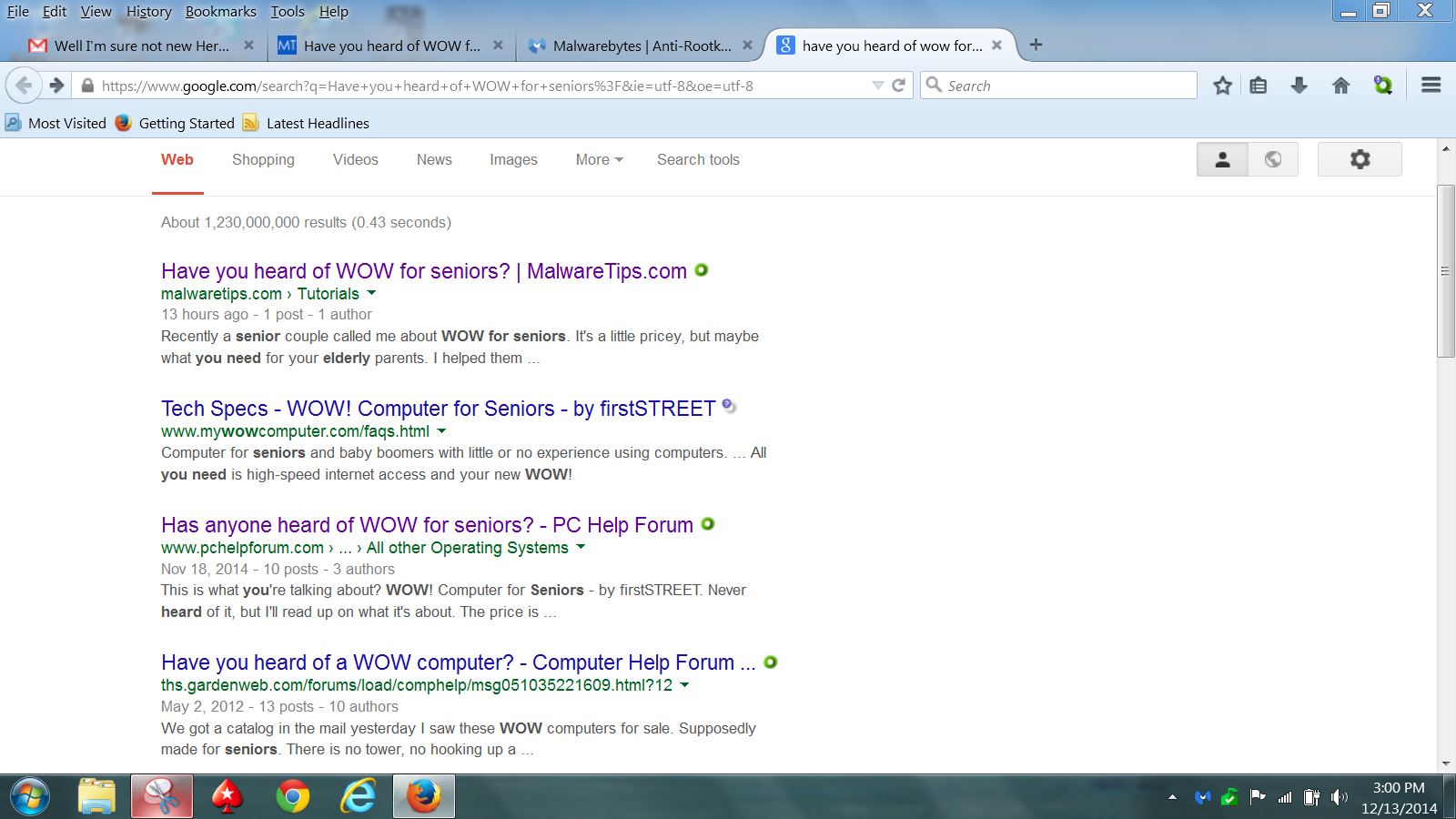The width and height of the screenshot is (1456, 819).
Task: Open Search tools options
Action: [x=698, y=159]
